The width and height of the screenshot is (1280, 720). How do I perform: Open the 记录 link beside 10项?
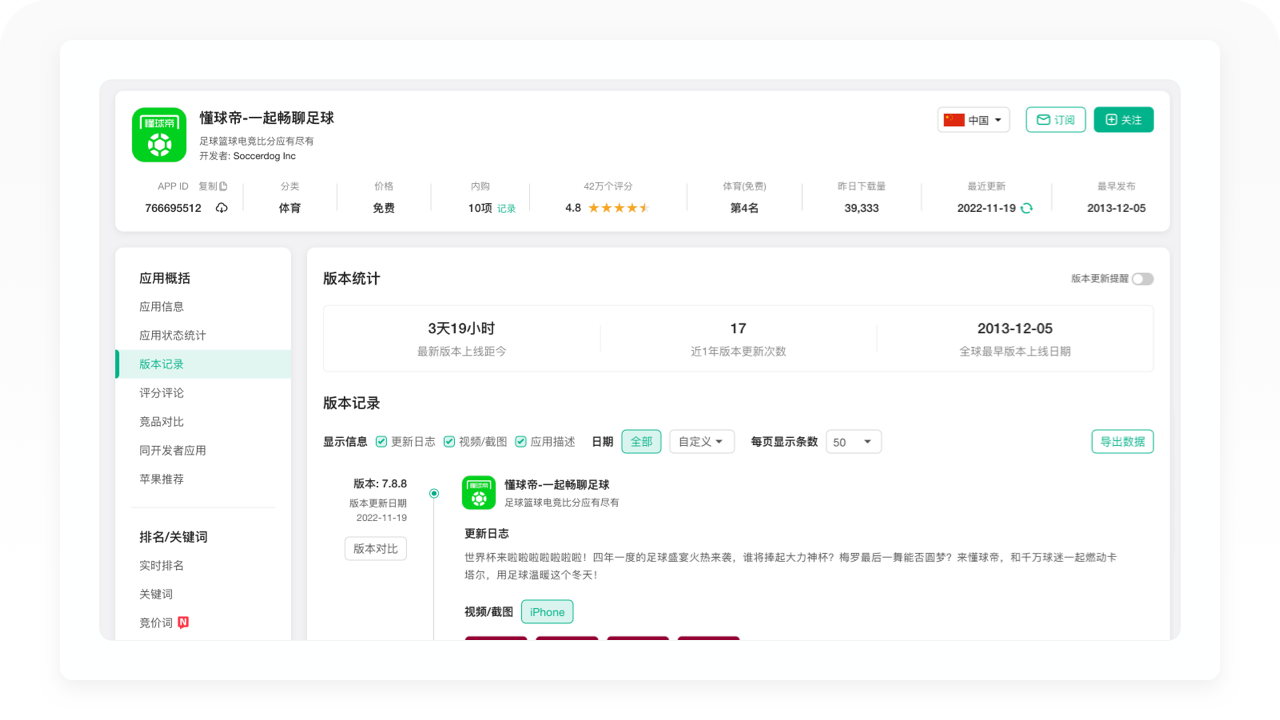(x=507, y=209)
